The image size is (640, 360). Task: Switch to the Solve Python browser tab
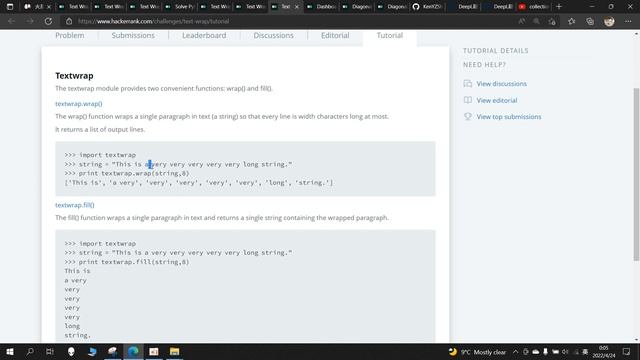tap(180, 7)
